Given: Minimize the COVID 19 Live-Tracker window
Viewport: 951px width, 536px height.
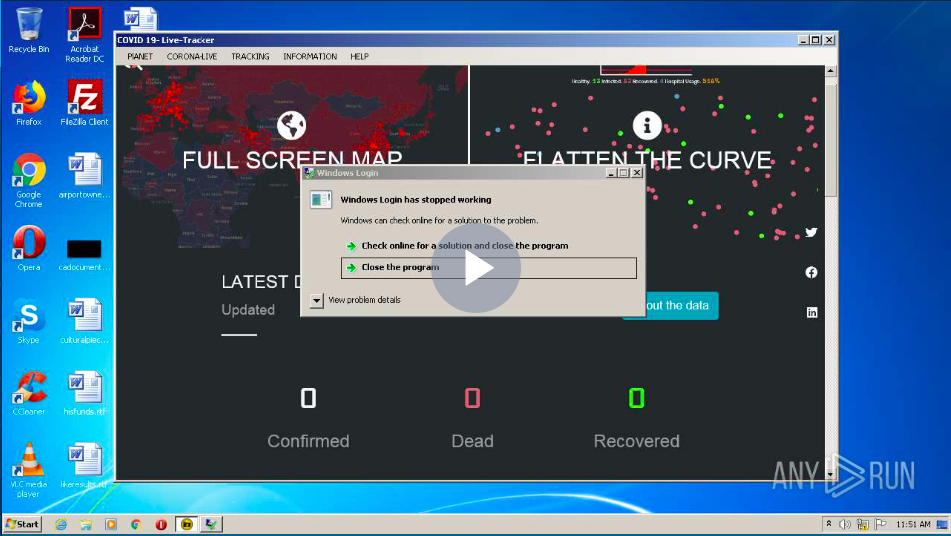Looking at the screenshot, I should point(803,40).
